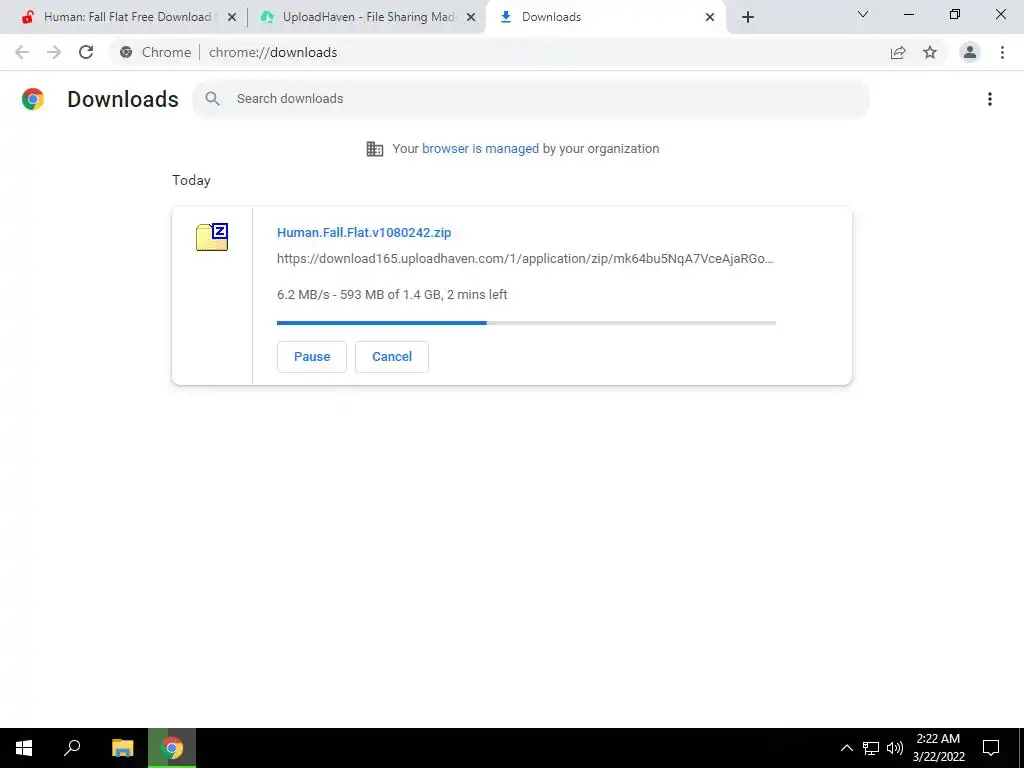Screen dimensions: 1024x768
Task: Click the 'Today' date heading
Action: 191,180
